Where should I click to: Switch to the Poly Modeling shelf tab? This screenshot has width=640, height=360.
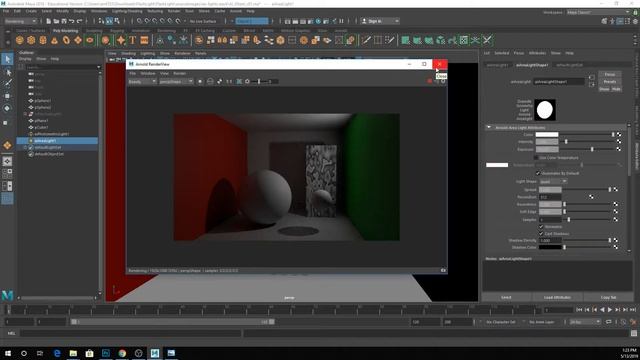click(65, 31)
